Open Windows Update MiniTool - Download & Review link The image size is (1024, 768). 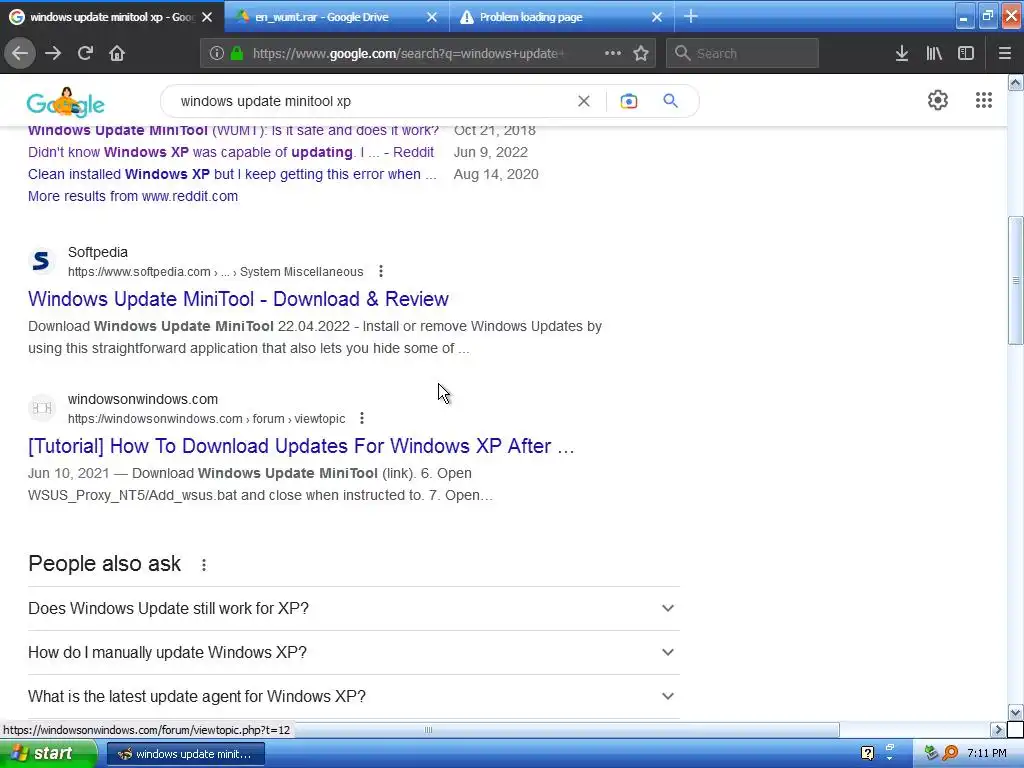pyautogui.click(x=238, y=298)
